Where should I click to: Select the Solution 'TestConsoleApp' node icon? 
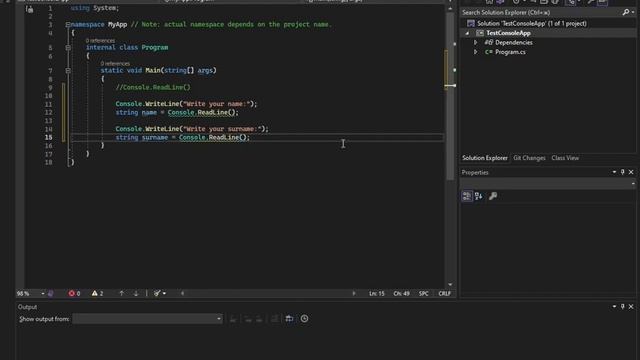[x=471, y=24]
